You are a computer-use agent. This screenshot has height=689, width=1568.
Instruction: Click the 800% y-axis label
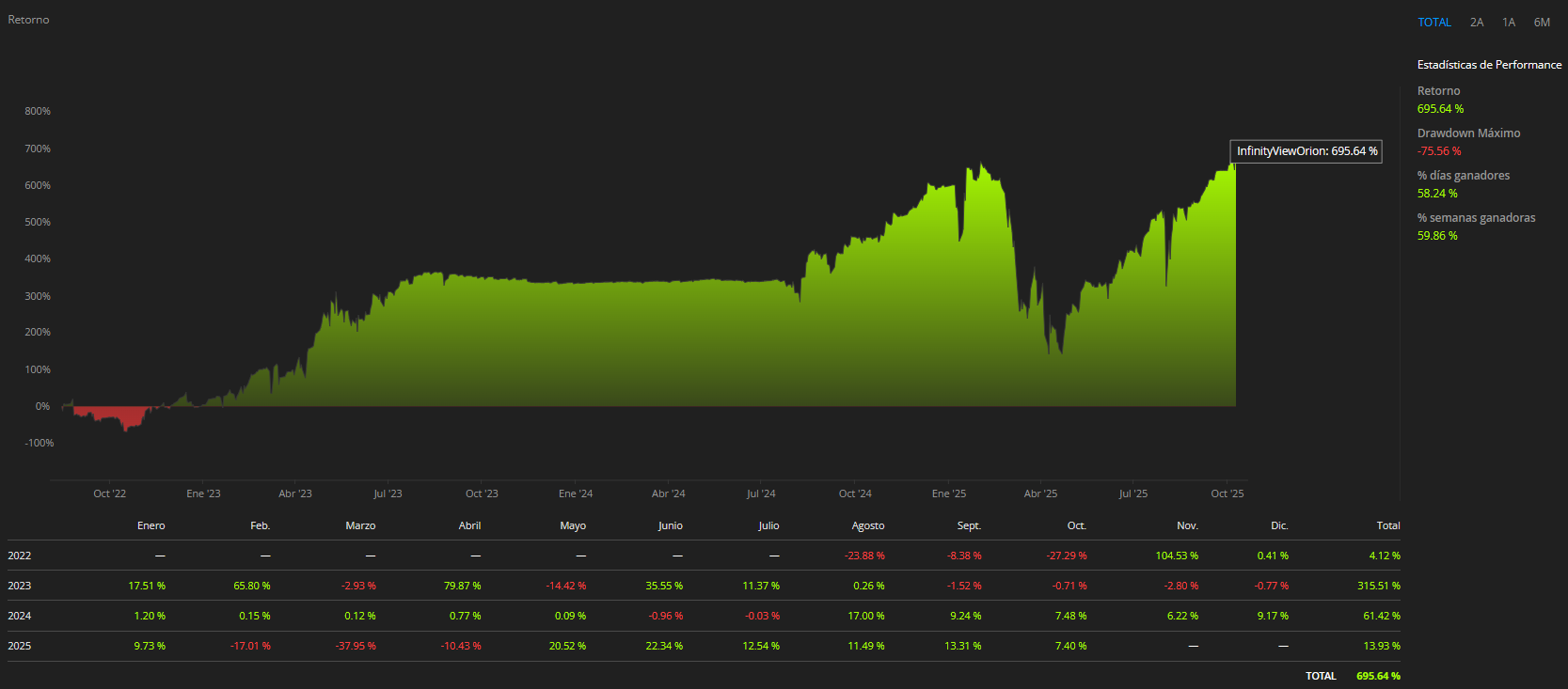[38, 111]
